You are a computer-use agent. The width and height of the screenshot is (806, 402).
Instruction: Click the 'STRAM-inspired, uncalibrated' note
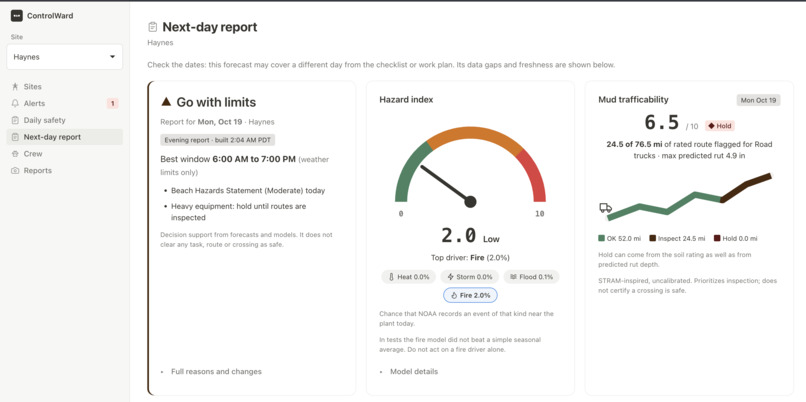(x=688, y=286)
